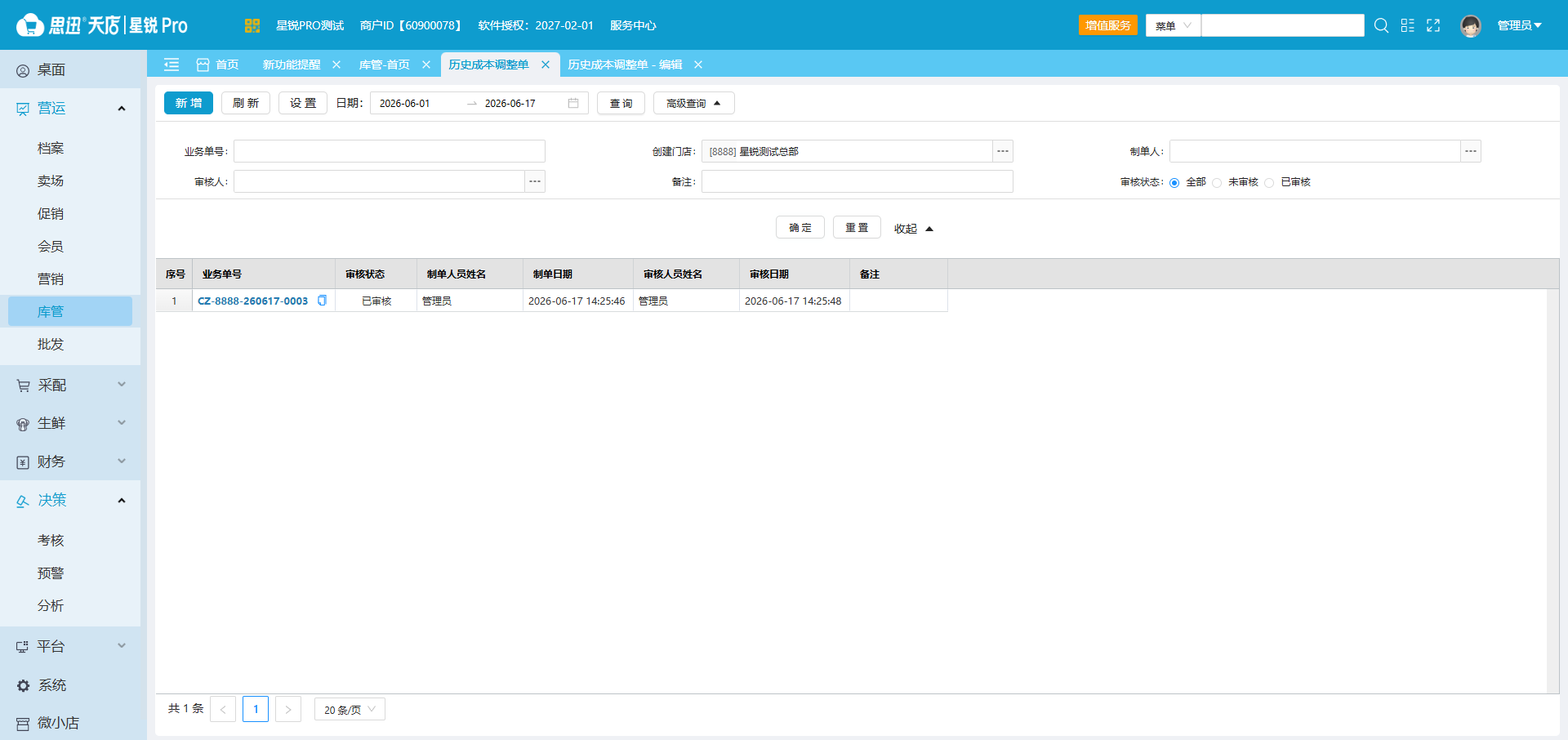Switch to 历史成本调整单 - 编辑 tab
Screen dimensions: 1568x740
coord(625,65)
